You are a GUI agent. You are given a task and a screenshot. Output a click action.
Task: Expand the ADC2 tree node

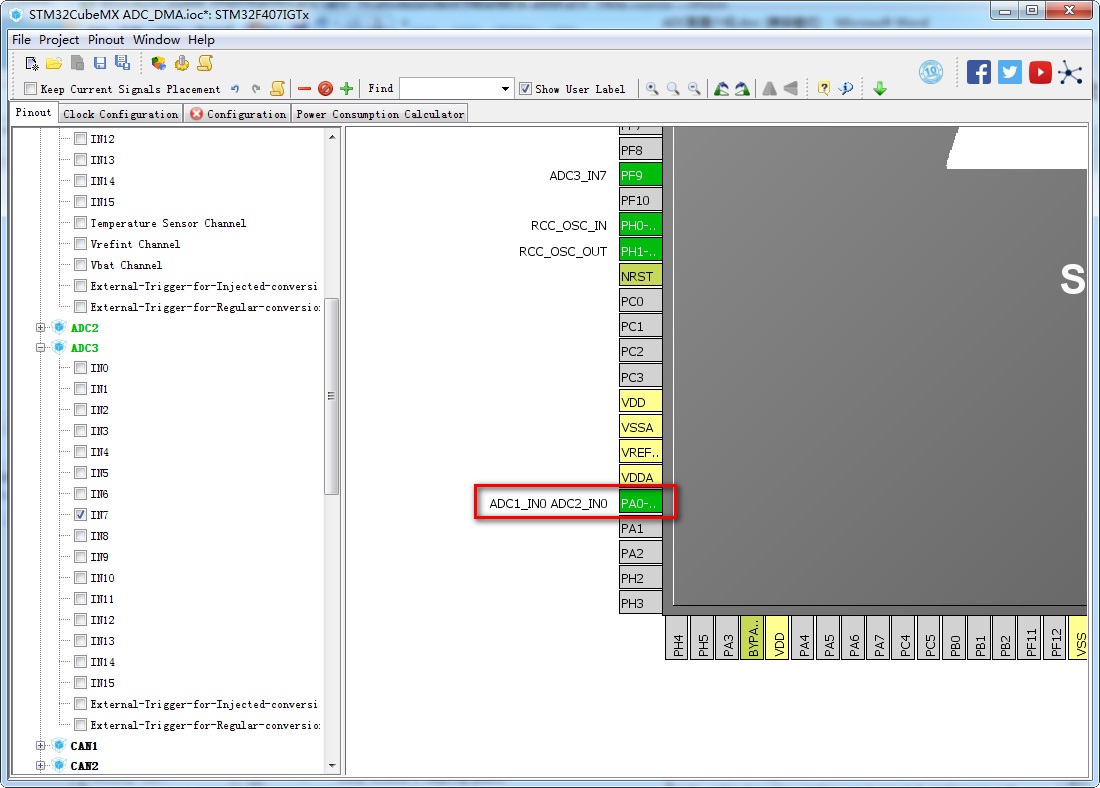click(41, 327)
